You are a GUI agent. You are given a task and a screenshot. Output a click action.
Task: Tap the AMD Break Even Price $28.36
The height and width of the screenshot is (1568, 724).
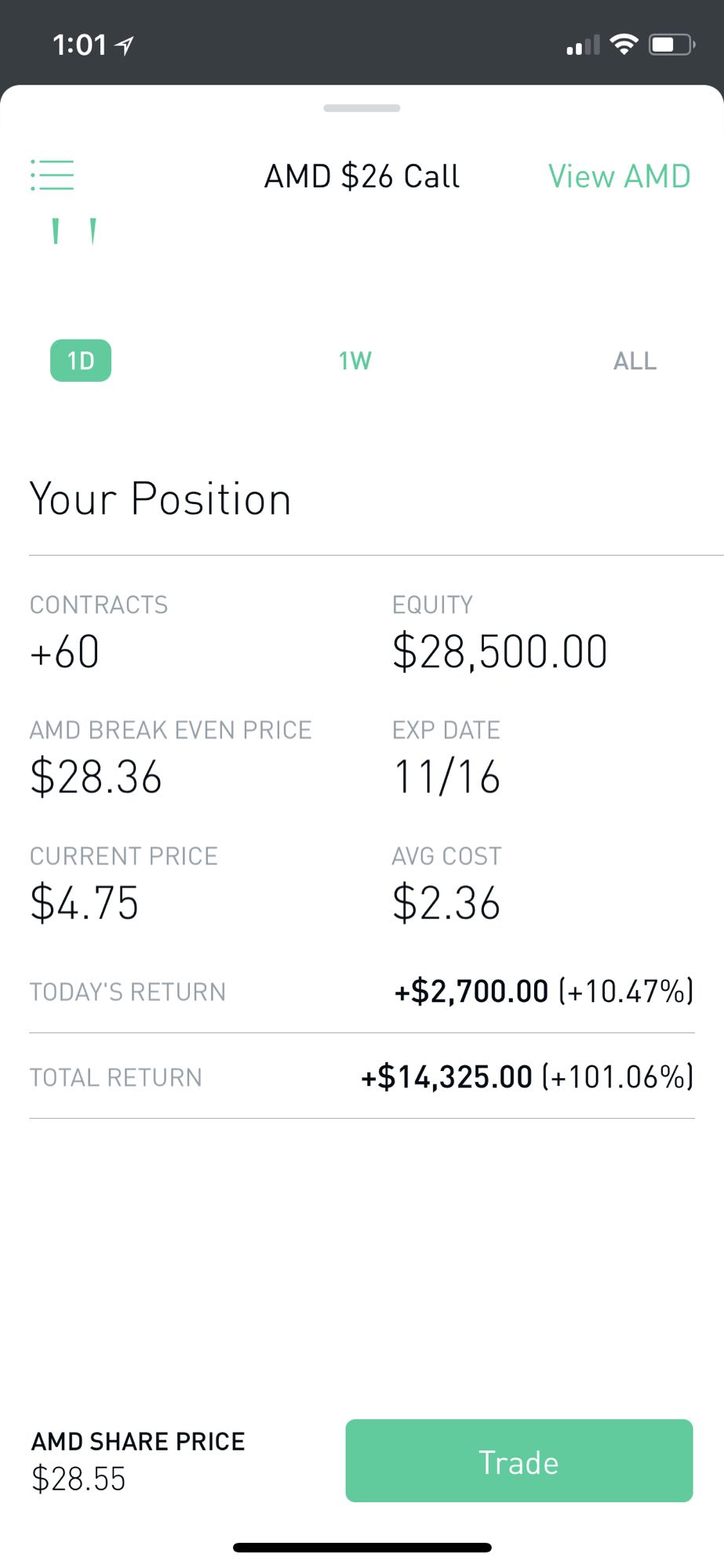pyautogui.click(x=96, y=777)
